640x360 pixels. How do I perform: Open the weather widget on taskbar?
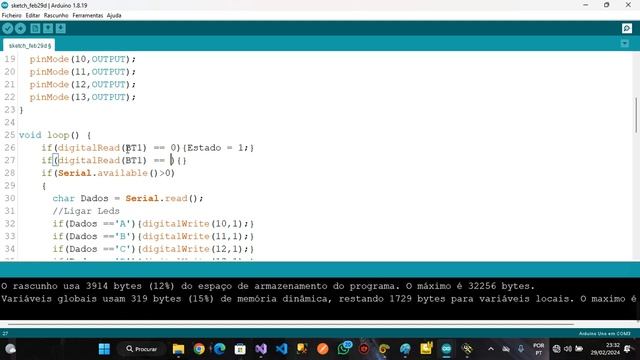pos(11,349)
